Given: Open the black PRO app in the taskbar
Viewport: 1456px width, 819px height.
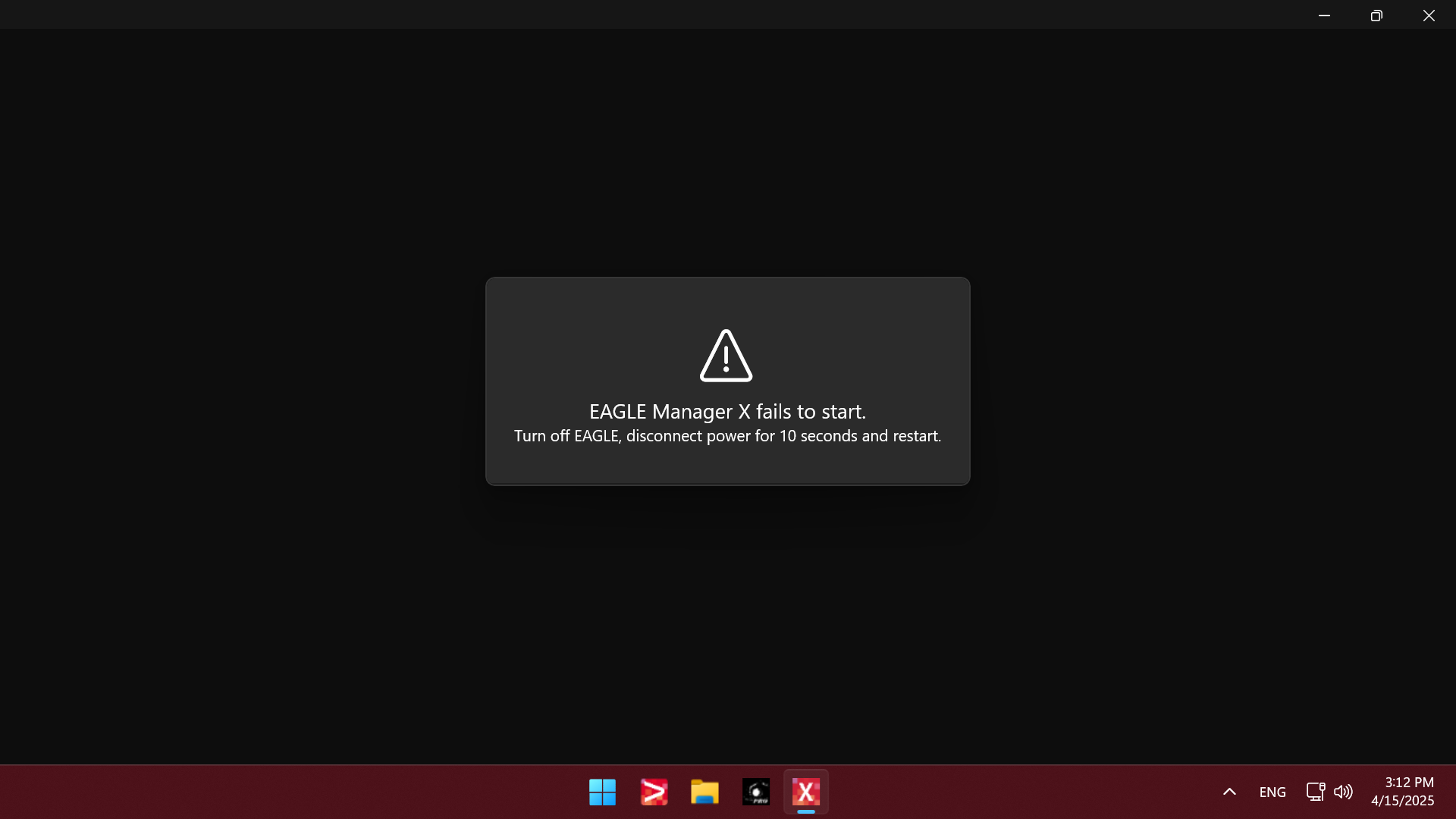Looking at the screenshot, I should (756, 792).
